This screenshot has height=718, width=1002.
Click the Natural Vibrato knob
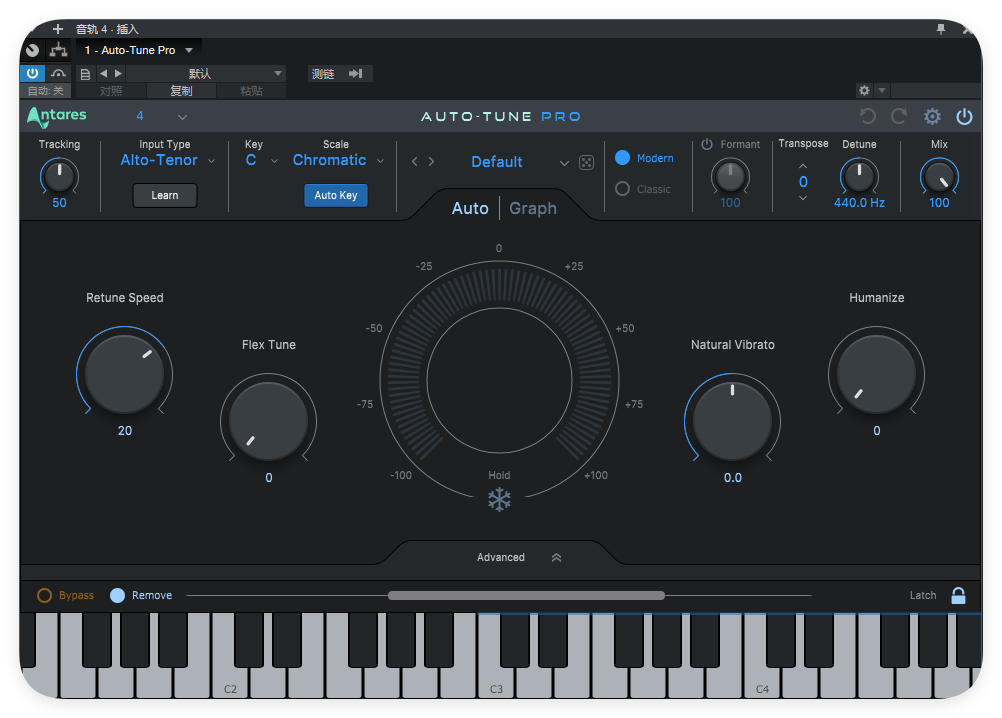732,421
